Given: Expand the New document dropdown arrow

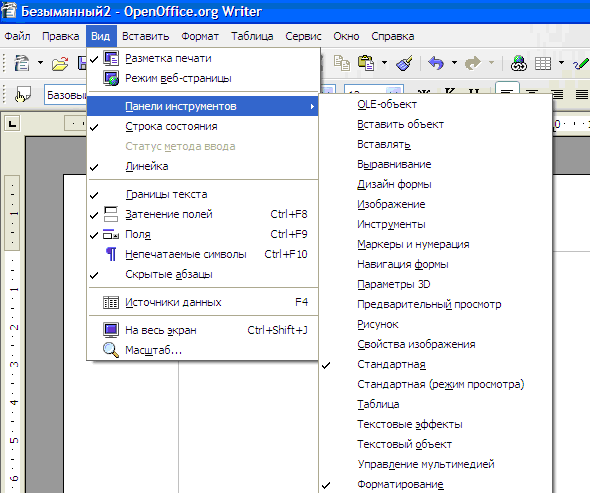Looking at the screenshot, I should pyautogui.click(x=40, y=62).
